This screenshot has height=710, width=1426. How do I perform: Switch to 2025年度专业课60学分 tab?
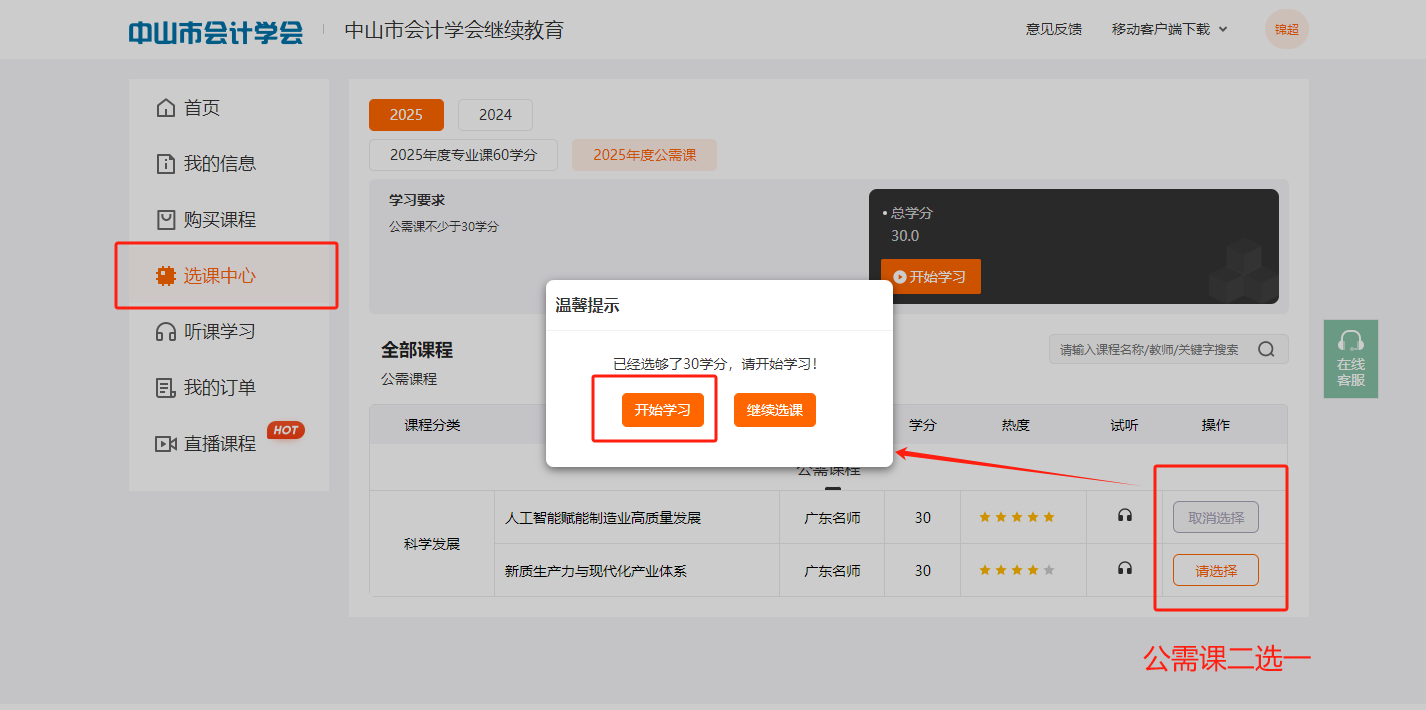point(463,155)
